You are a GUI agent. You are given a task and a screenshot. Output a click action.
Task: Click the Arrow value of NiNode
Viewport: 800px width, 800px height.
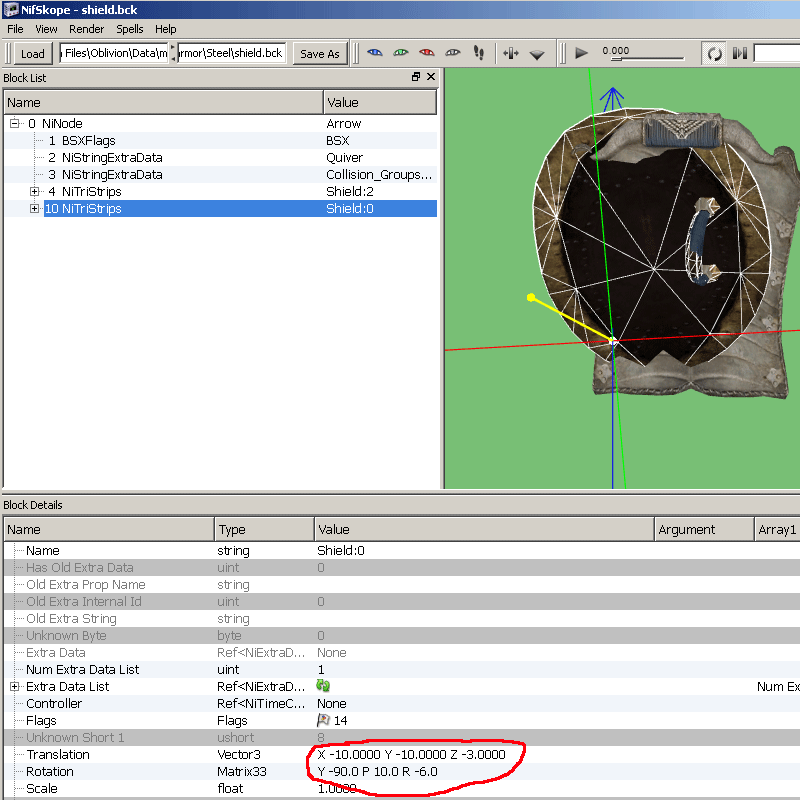point(343,123)
